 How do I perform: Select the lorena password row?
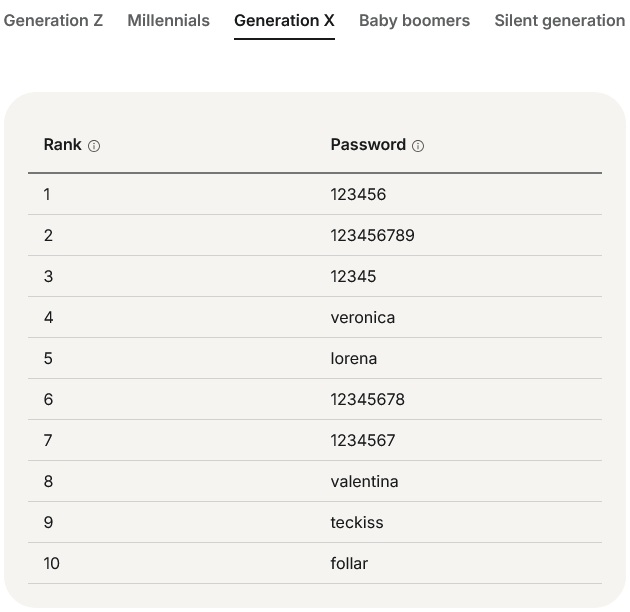pos(353,358)
